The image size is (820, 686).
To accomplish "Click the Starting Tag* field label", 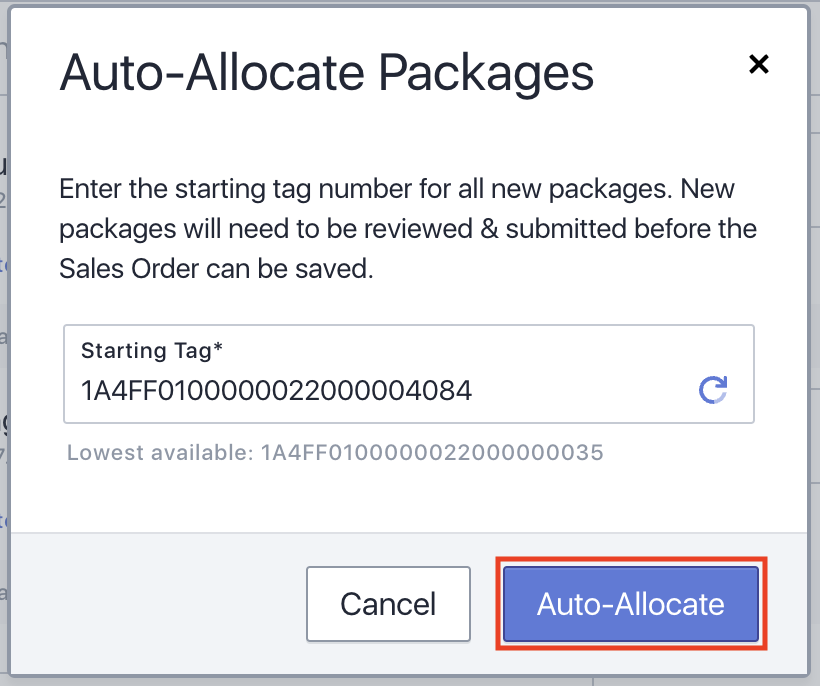I will click(x=152, y=350).
